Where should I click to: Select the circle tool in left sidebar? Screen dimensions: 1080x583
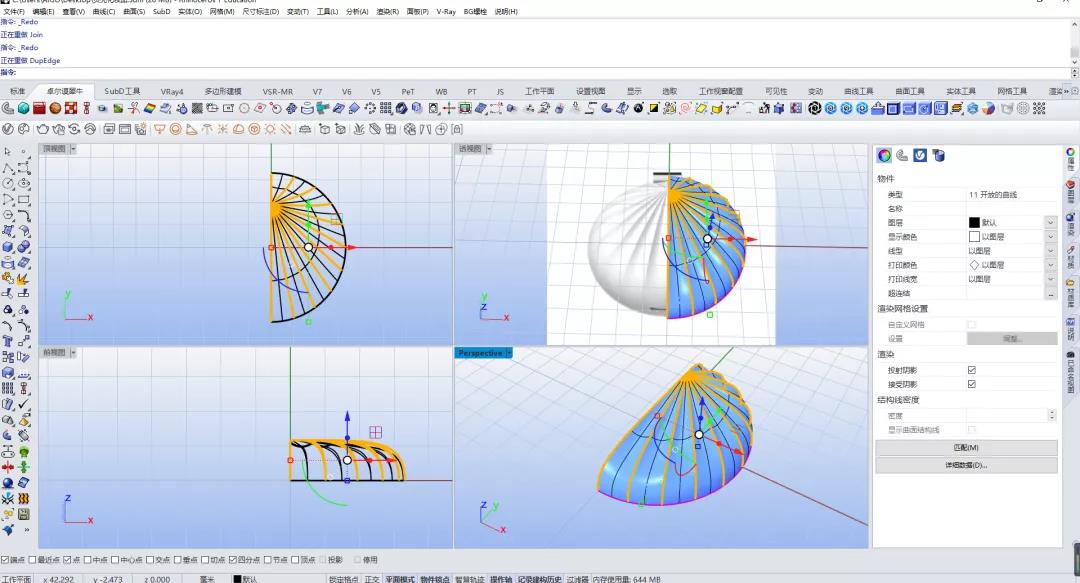click(x=8, y=183)
